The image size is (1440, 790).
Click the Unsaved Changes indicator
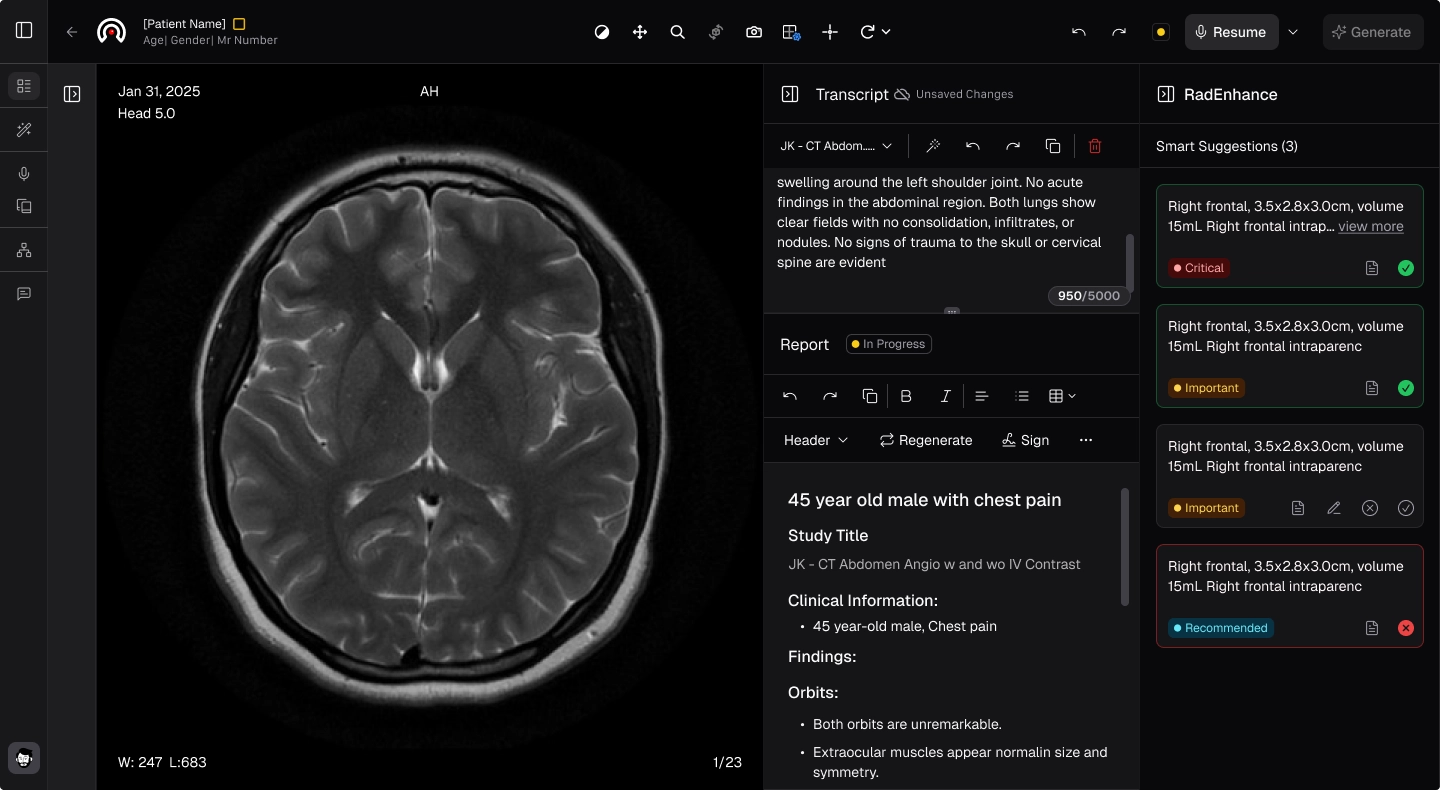(x=954, y=94)
